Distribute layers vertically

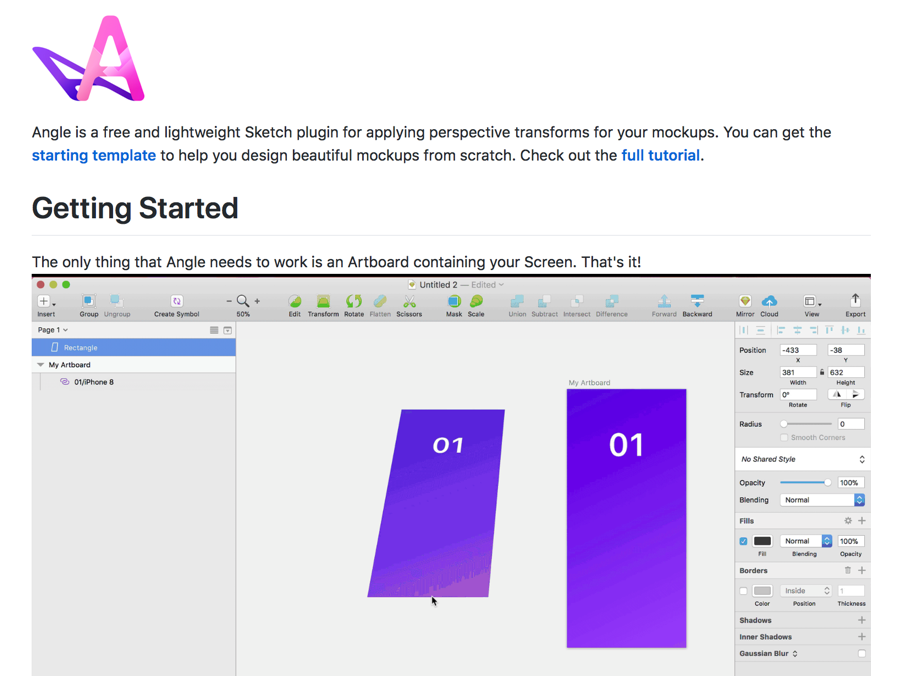pyautogui.click(x=761, y=330)
